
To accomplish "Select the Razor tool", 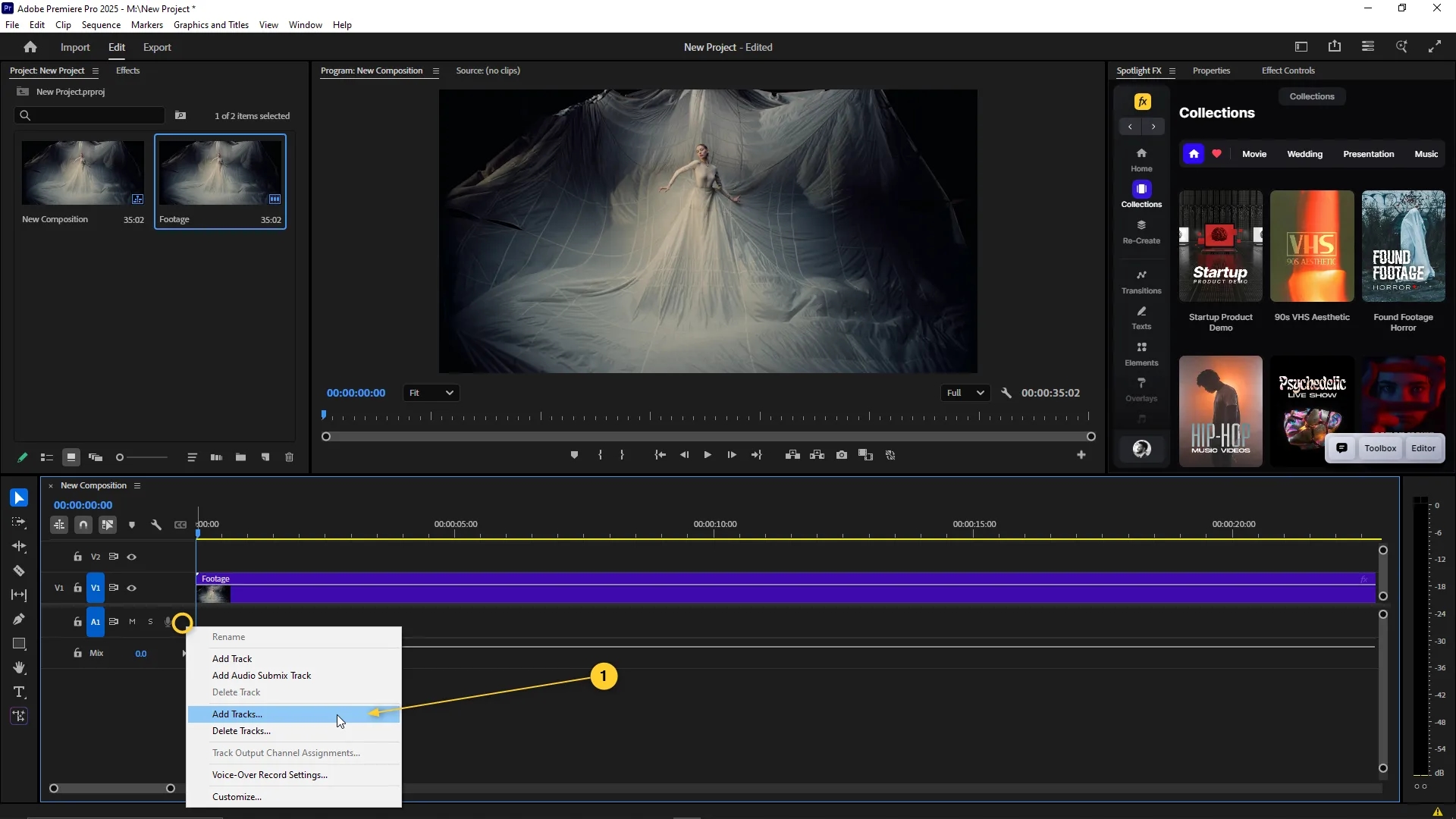I will coord(19,571).
